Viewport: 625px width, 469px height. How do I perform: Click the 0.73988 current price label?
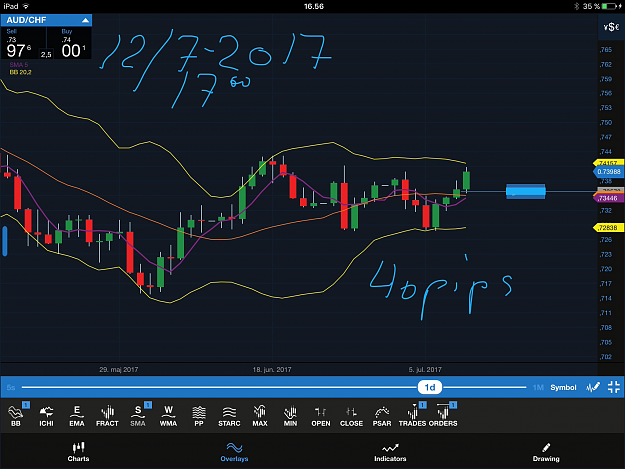[608, 172]
